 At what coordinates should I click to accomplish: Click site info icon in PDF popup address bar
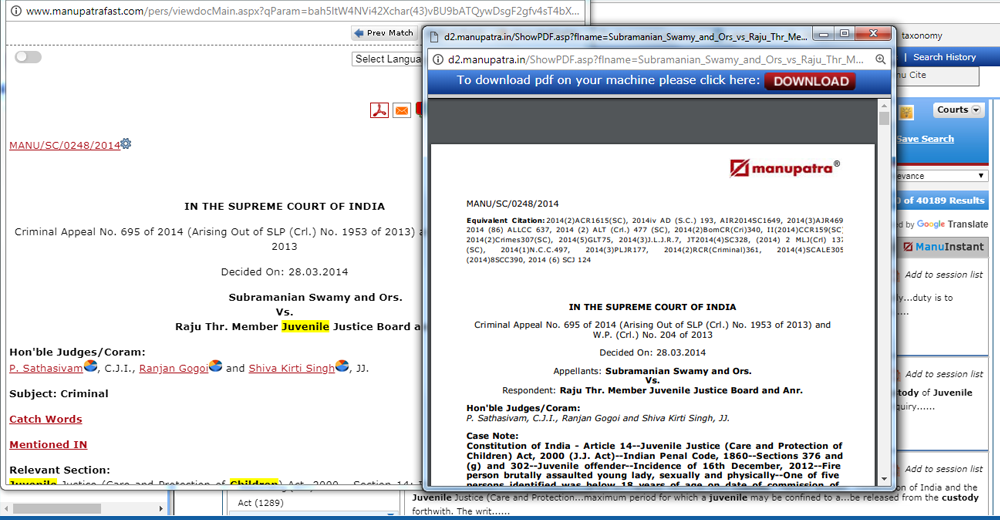tap(438, 59)
